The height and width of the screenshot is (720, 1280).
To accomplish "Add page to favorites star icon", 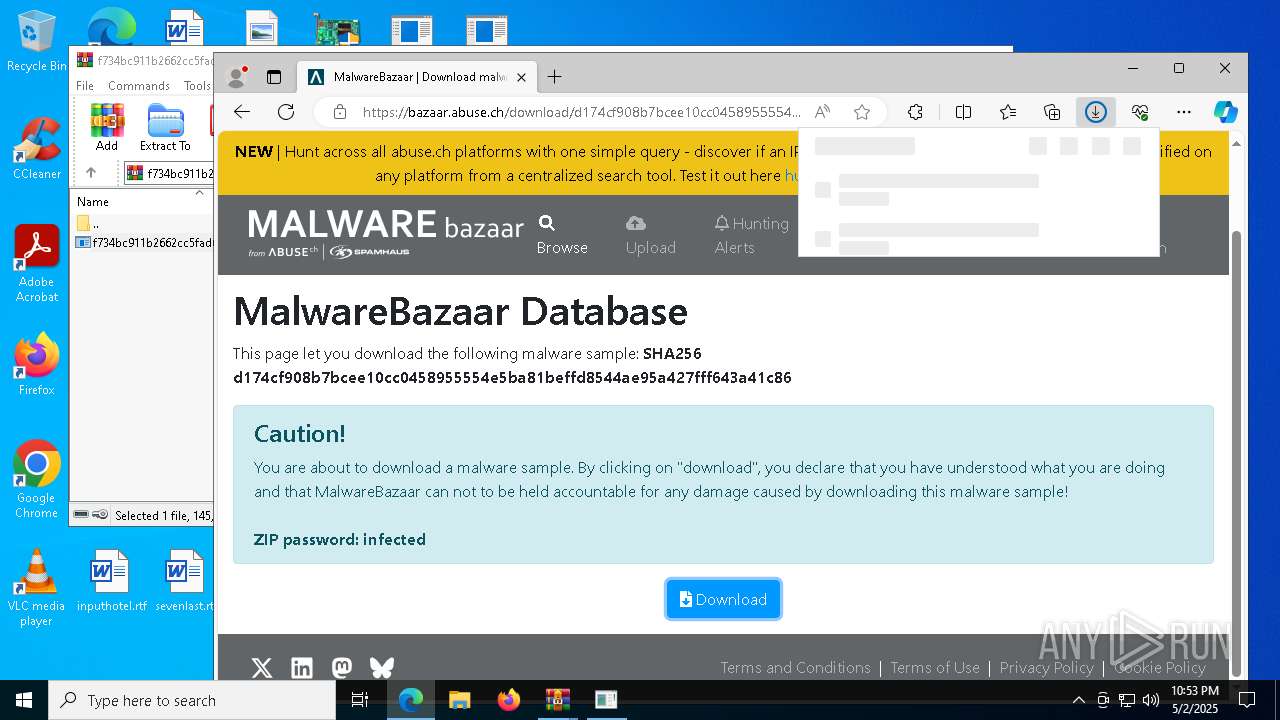I will tap(862, 112).
